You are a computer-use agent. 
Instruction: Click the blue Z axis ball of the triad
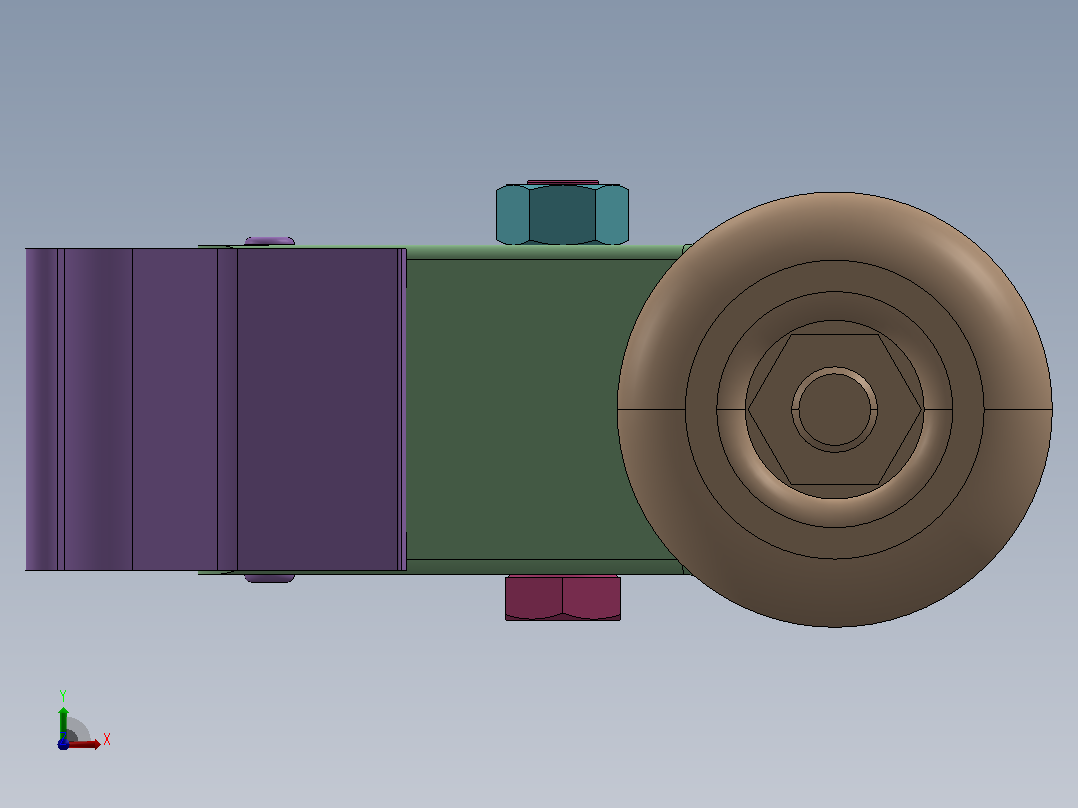click(x=63, y=744)
